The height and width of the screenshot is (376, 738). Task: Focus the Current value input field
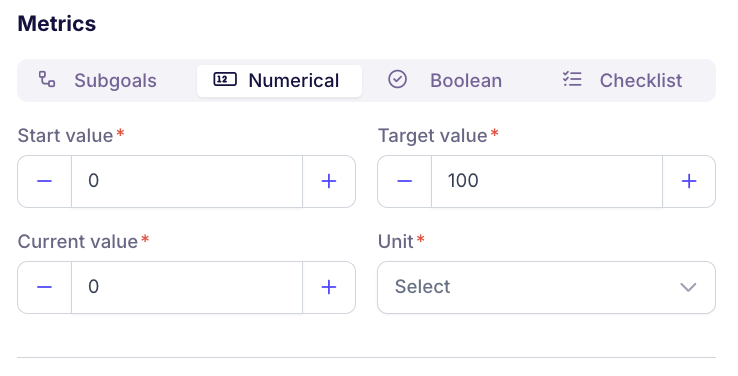click(187, 287)
